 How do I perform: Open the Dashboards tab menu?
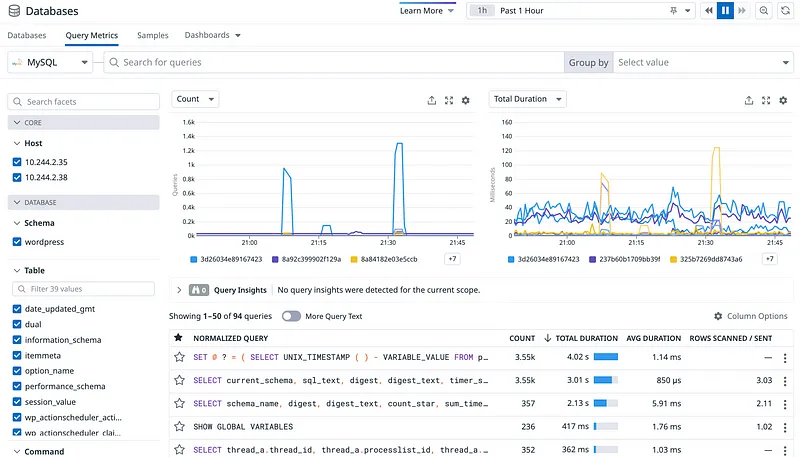click(212, 35)
